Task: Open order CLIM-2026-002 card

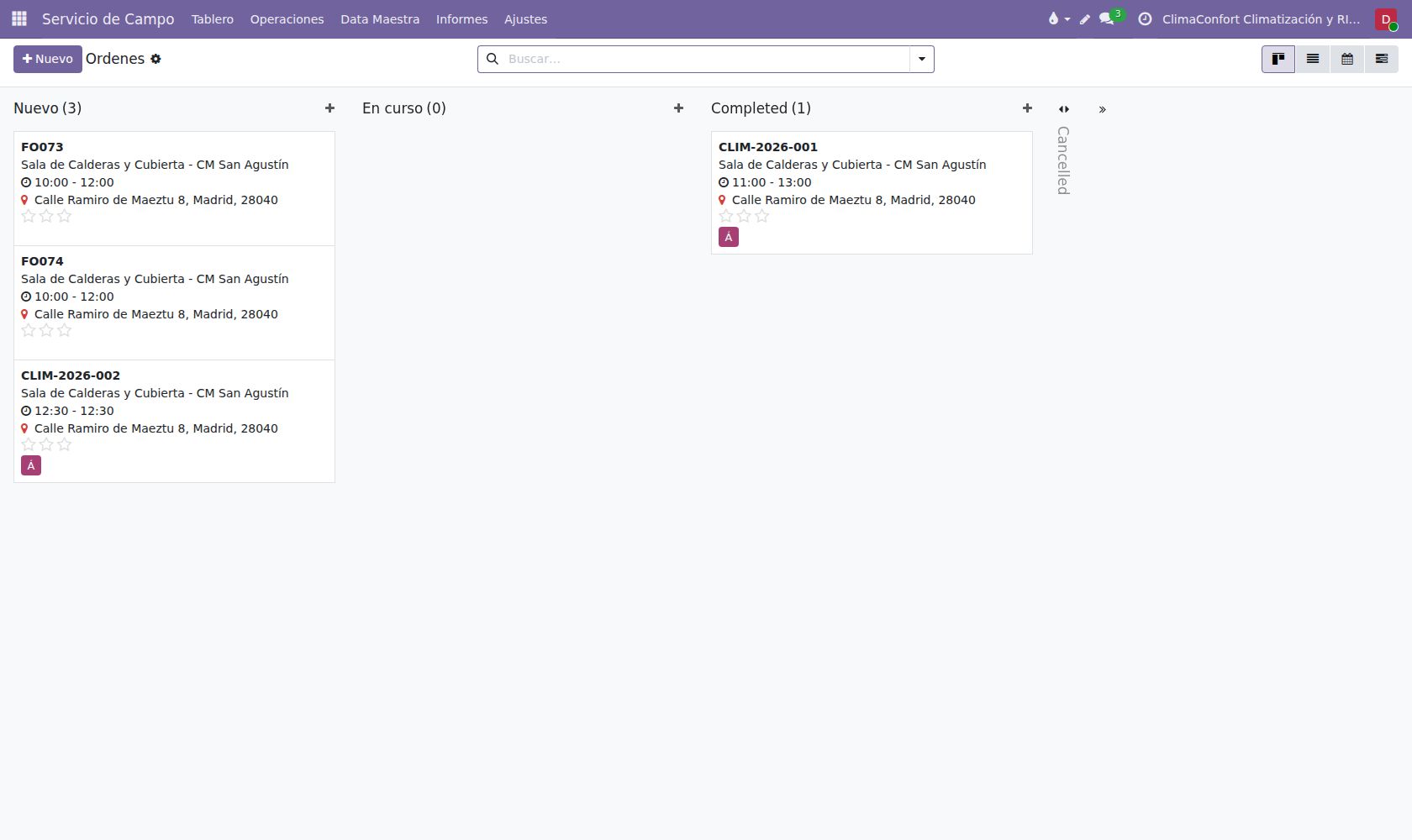Action: tap(174, 421)
